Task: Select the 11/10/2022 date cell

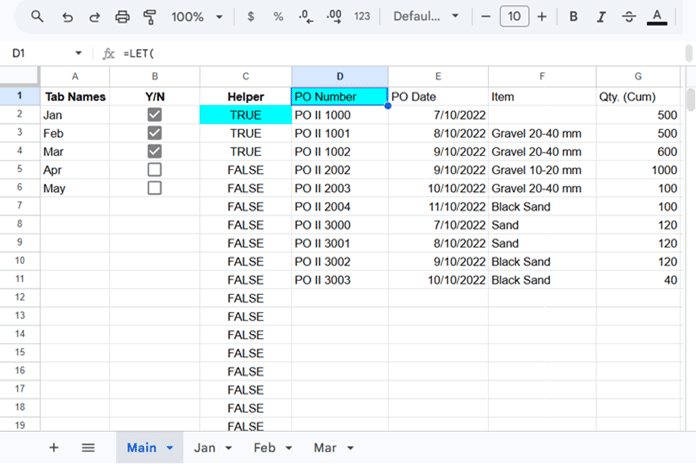Action: [438, 206]
